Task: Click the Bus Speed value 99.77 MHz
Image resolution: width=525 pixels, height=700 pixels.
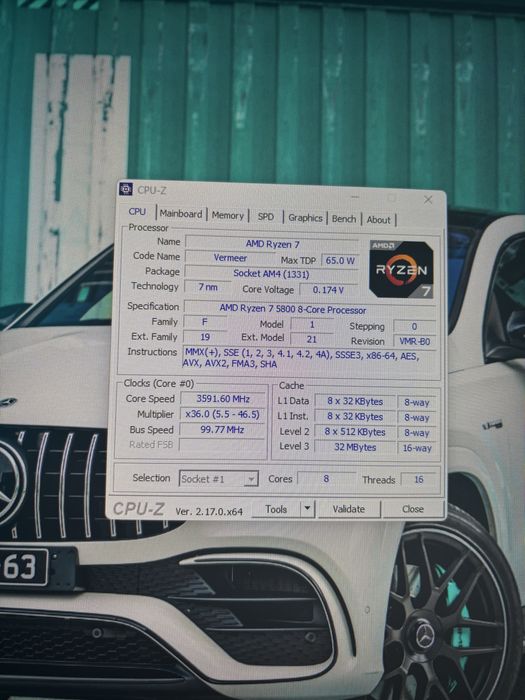Action: click(x=222, y=429)
